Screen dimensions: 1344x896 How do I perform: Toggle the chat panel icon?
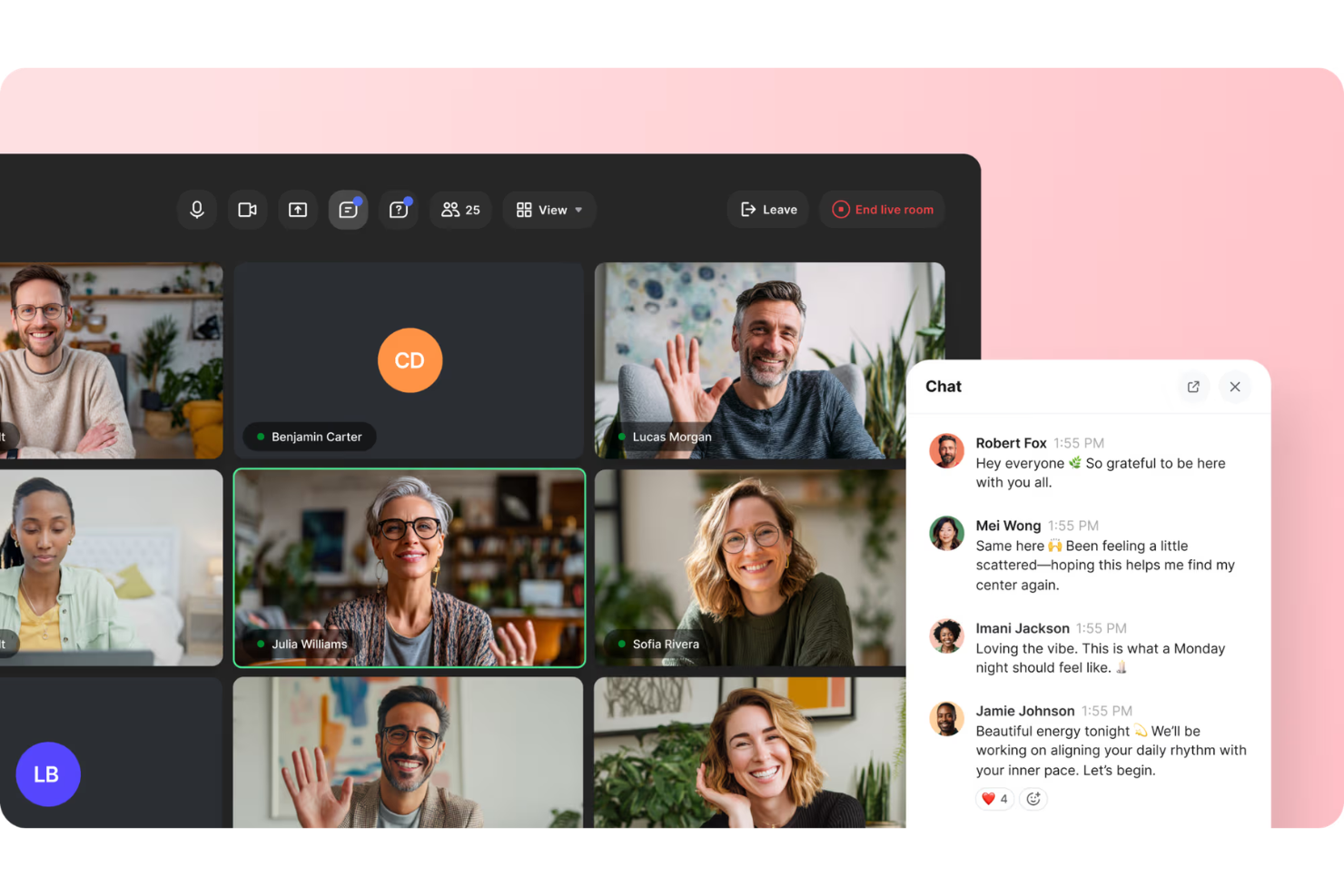click(x=348, y=210)
